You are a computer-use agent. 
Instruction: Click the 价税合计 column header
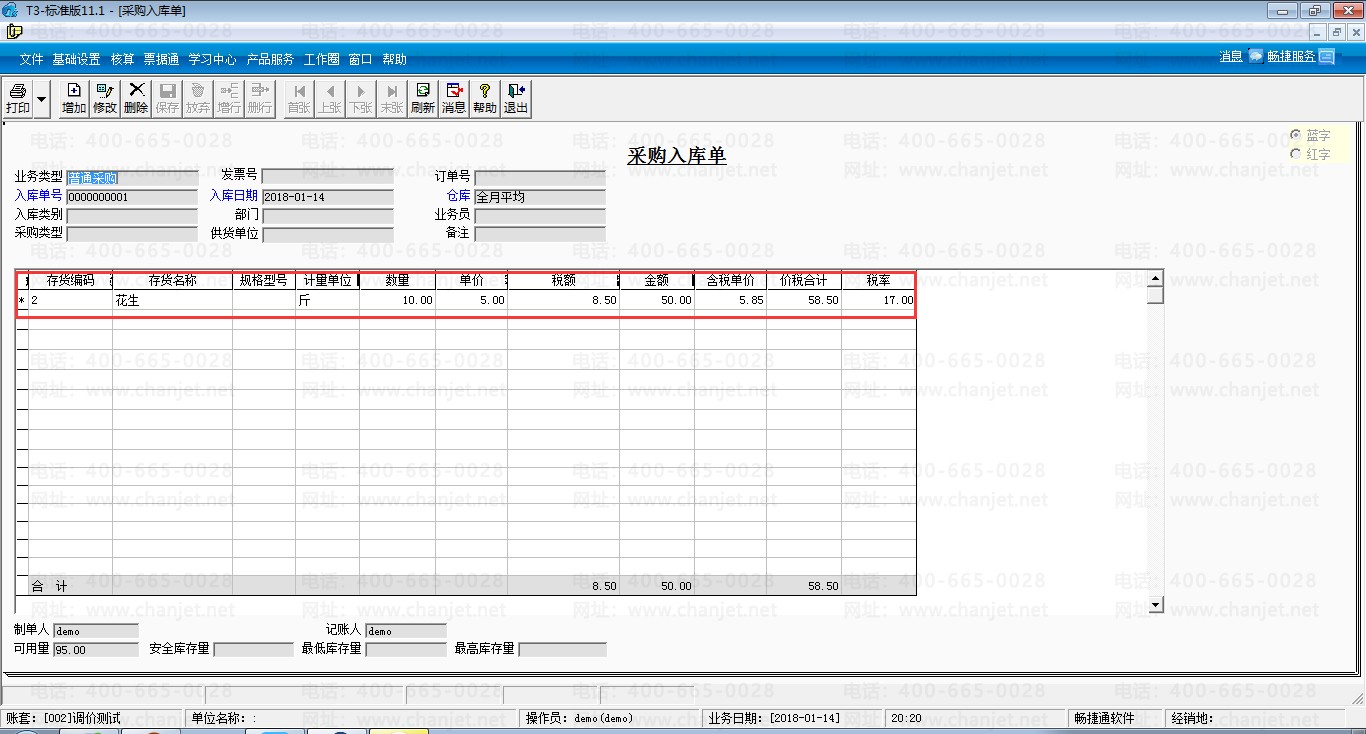pyautogui.click(x=804, y=281)
